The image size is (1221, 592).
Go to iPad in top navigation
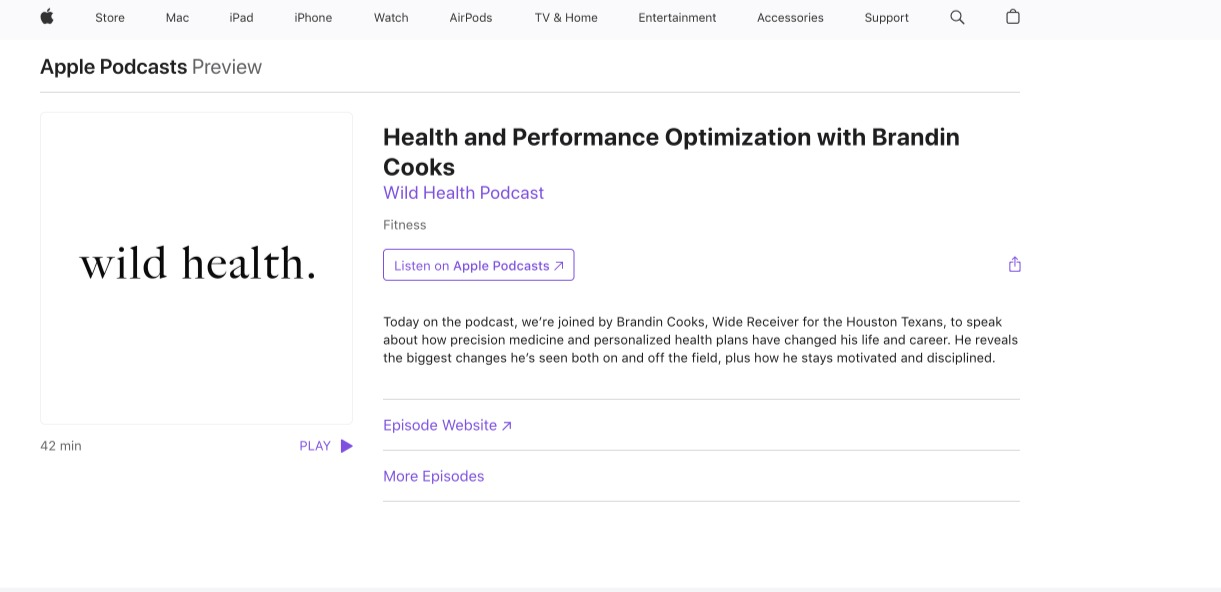[x=241, y=18]
